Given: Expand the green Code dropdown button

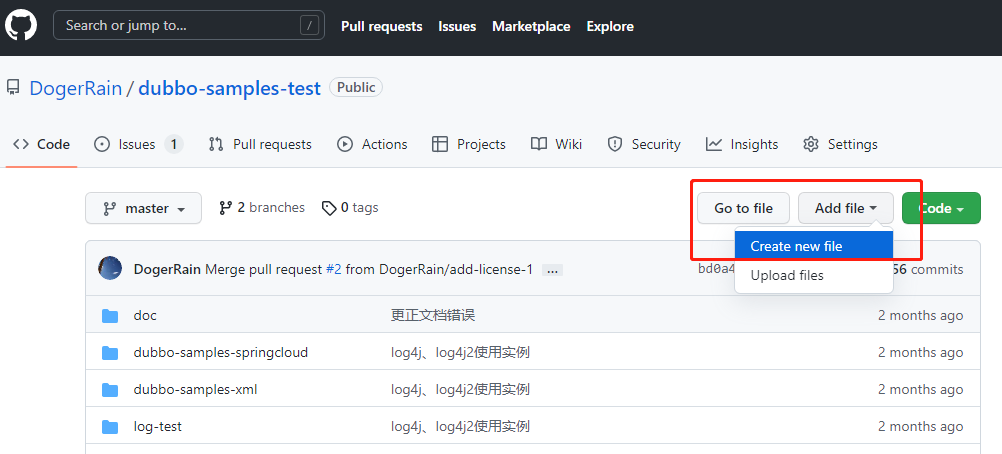Looking at the screenshot, I should pyautogui.click(x=941, y=209).
